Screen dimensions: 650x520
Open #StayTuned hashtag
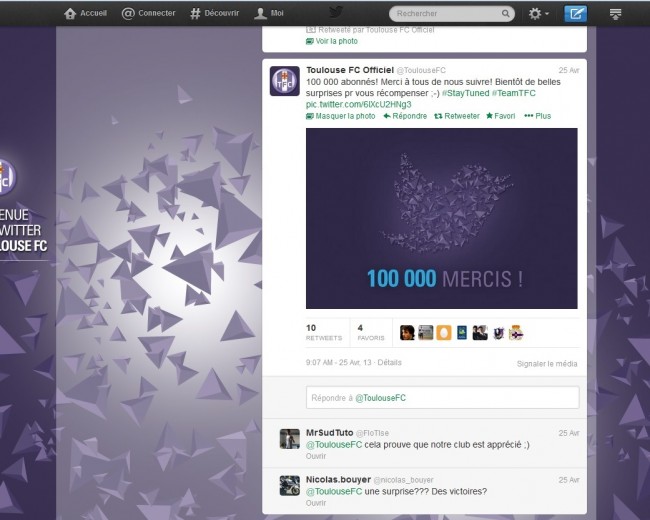466,93
